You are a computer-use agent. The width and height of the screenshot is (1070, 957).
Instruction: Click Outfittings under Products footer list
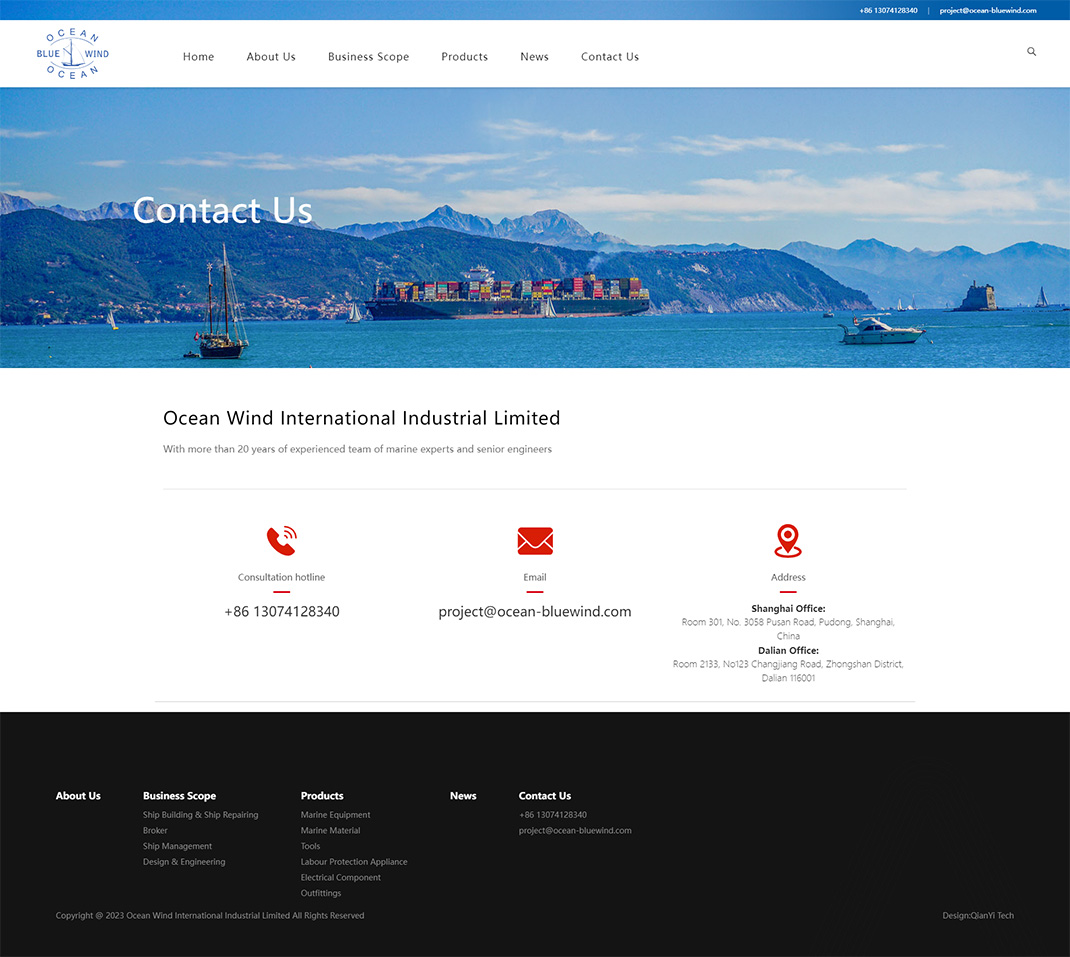pyautogui.click(x=320, y=893)
